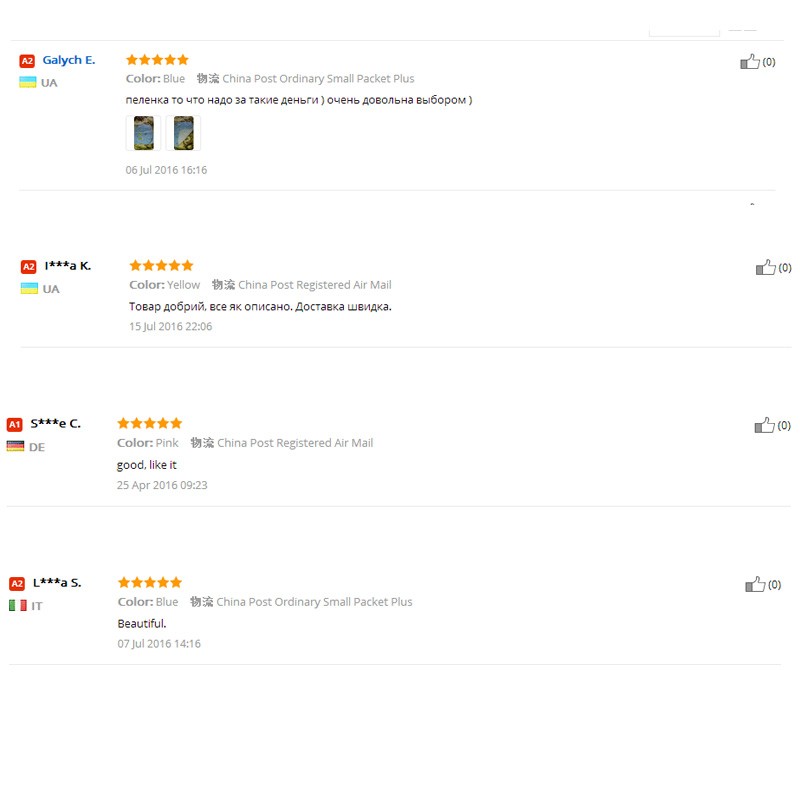
Task: Open Galych E.'s profile link
Action: [69, 60]
